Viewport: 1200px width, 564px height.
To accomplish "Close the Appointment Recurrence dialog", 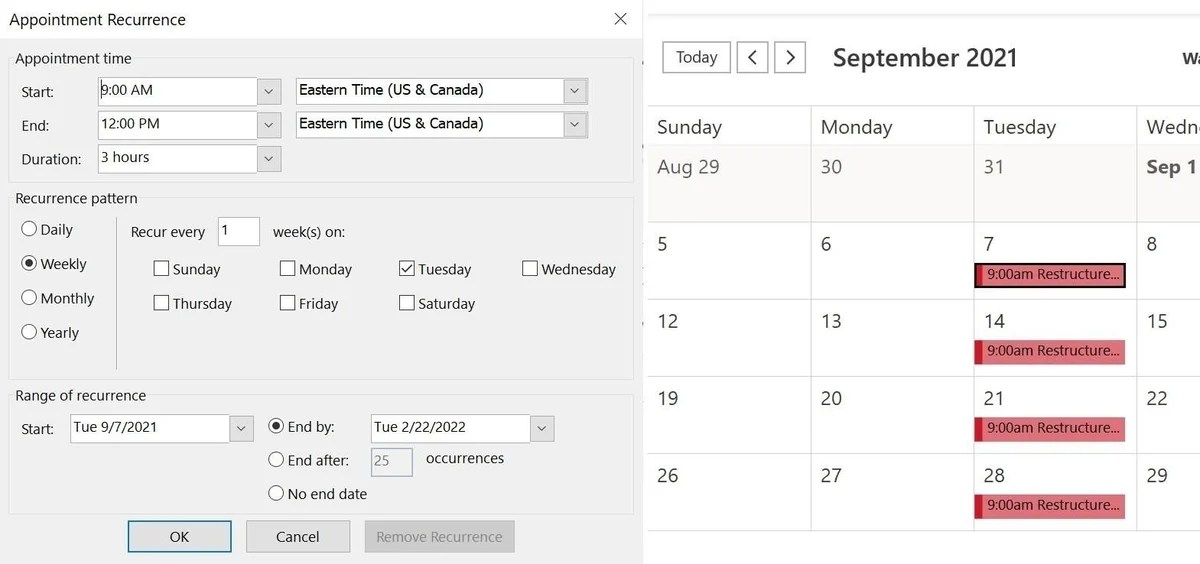I will [x=621, y=19].
